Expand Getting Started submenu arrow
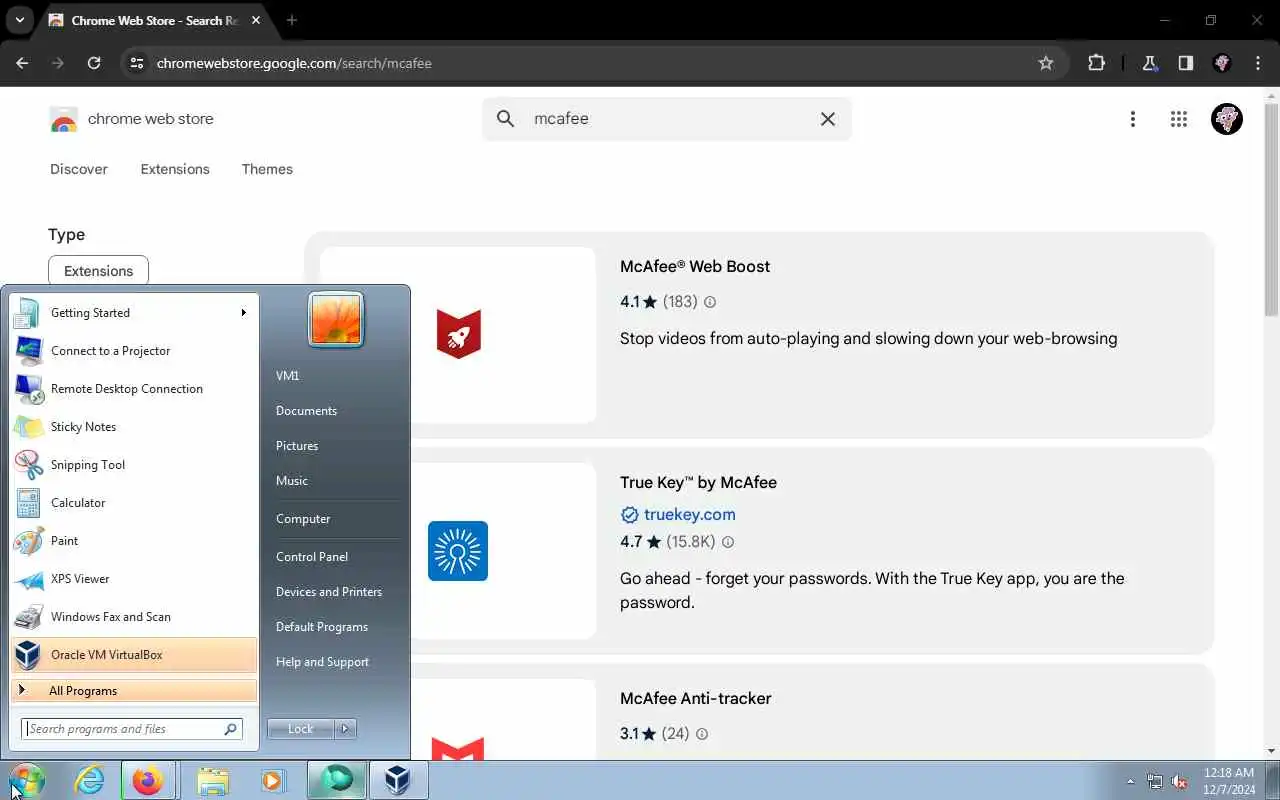This screenshot has height=800, width=1280. pyautogui.click(x=243, y=313)
